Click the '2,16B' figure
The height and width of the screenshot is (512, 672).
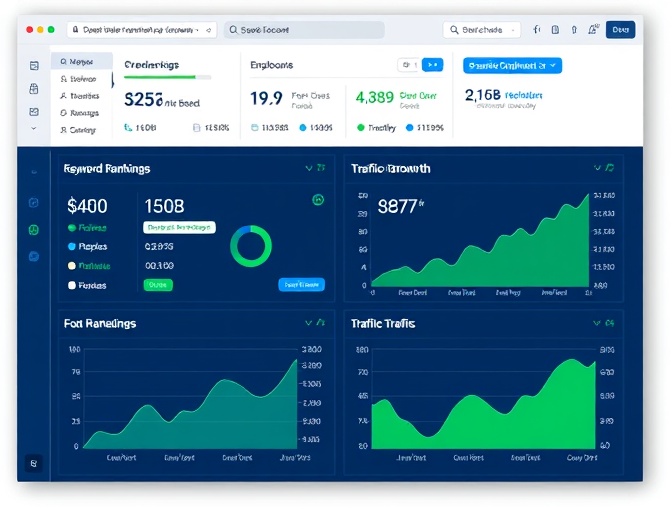pos(483,95)
